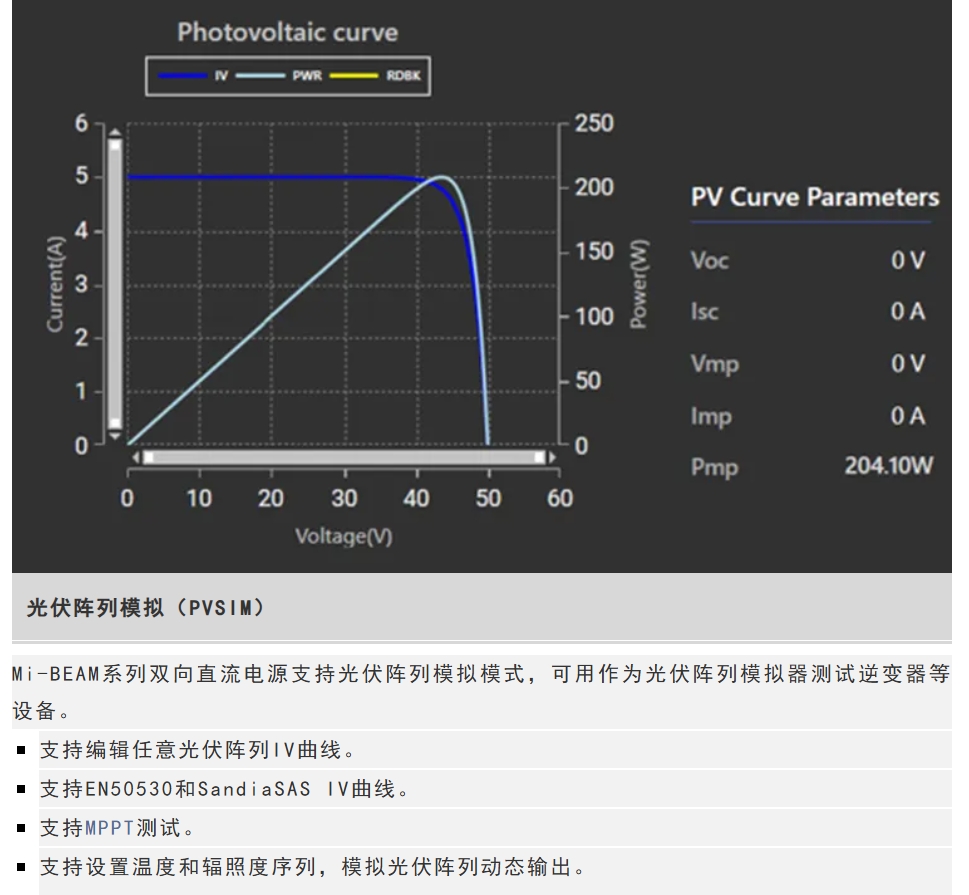Click the up arrow on the vertical chart scrollbar
969x895 pixels.
coord(114,131)
